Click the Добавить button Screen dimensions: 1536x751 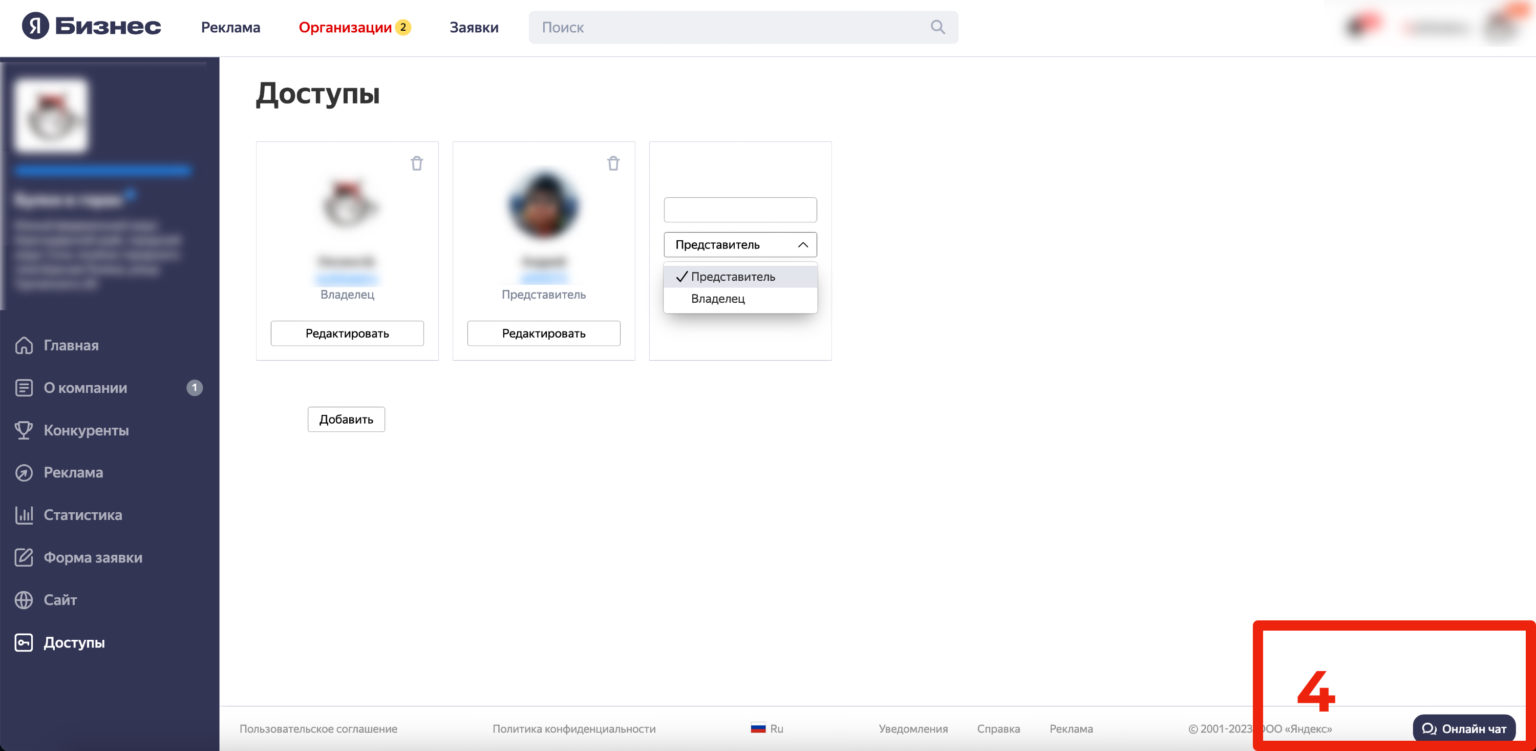[x=346, y=419]
